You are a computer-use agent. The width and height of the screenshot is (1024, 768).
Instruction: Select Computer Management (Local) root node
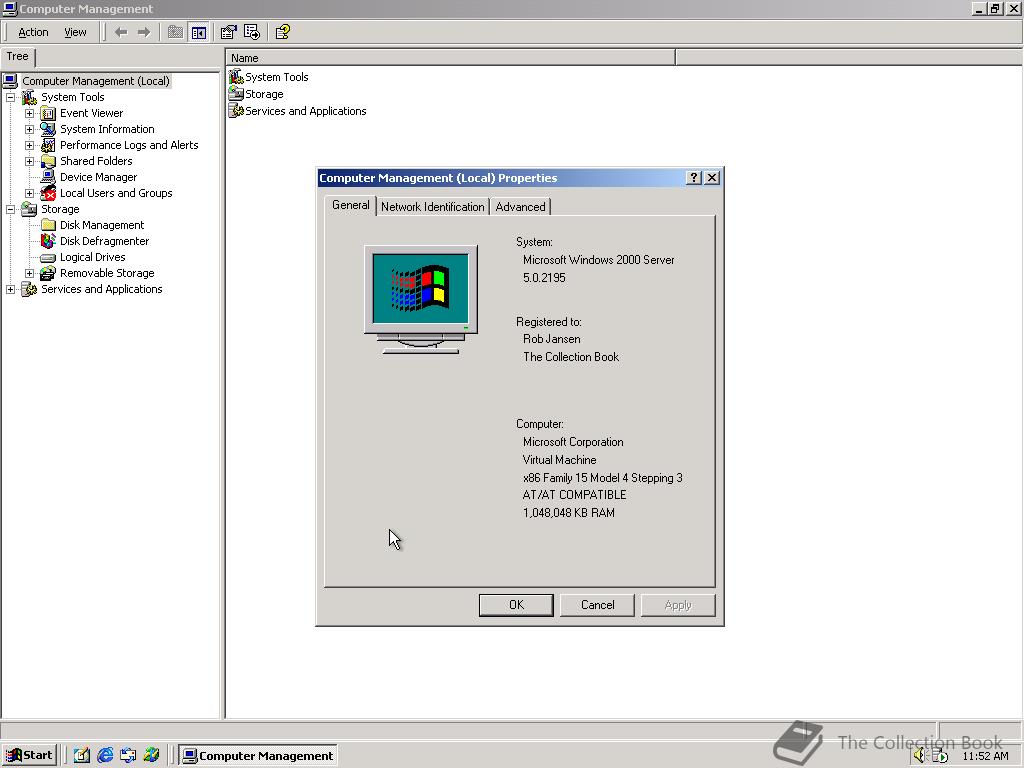(x=96, y=81)
